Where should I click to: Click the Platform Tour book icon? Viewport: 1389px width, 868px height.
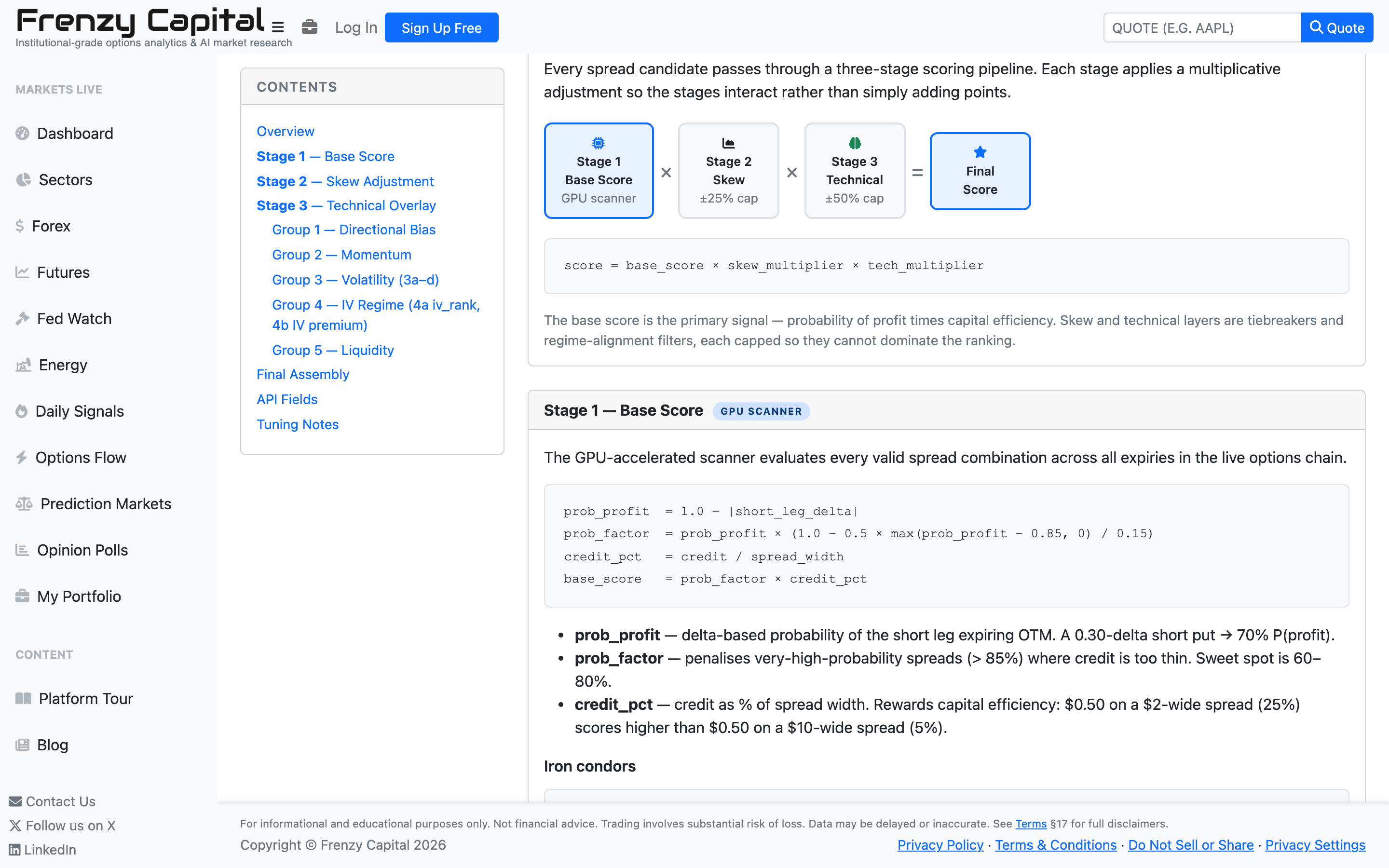[x=23, y=698]
